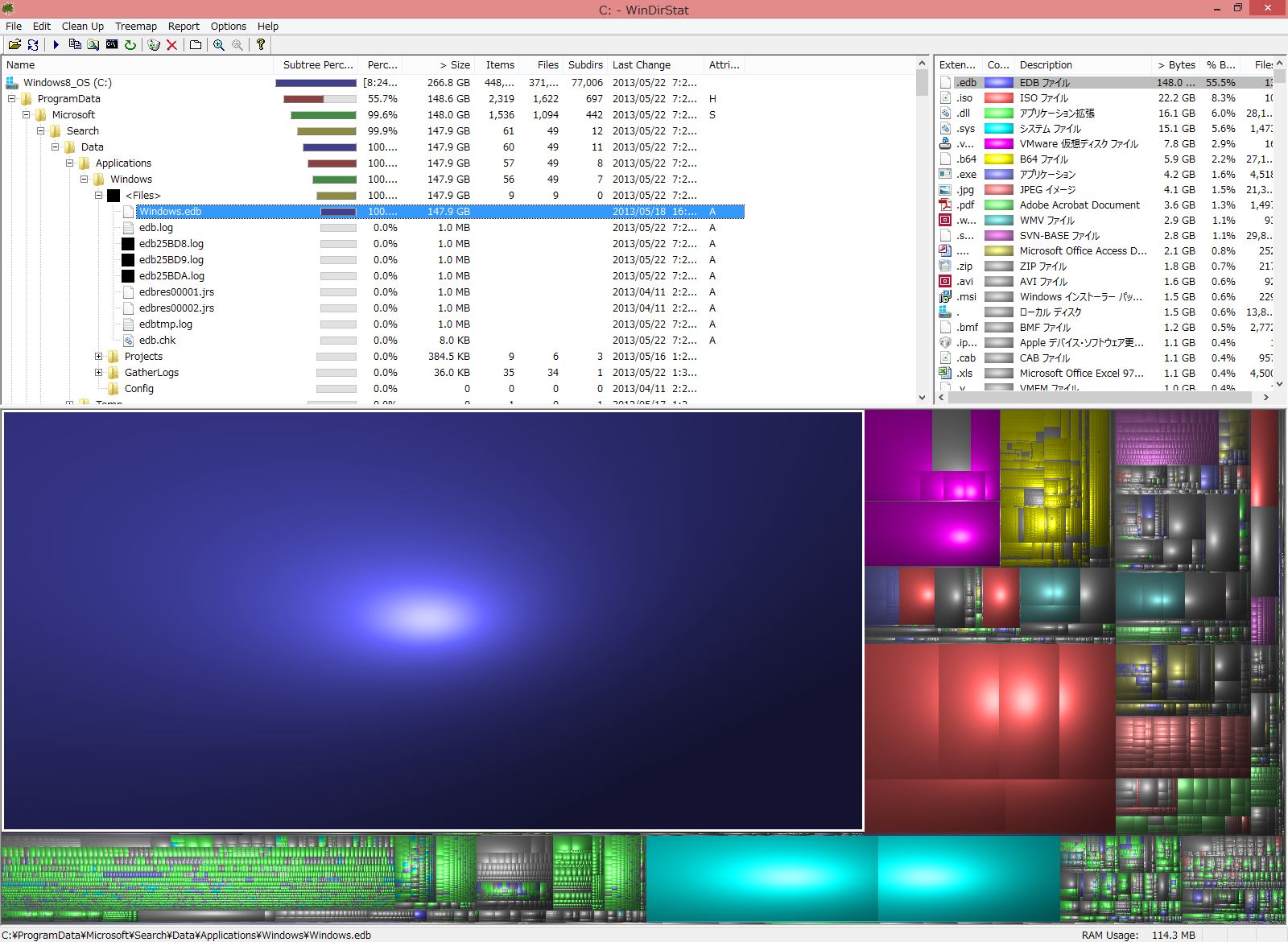Click Delete to Recycle Bin icon
This screenshot has height=942, width=1288.
tap(154, 45)
